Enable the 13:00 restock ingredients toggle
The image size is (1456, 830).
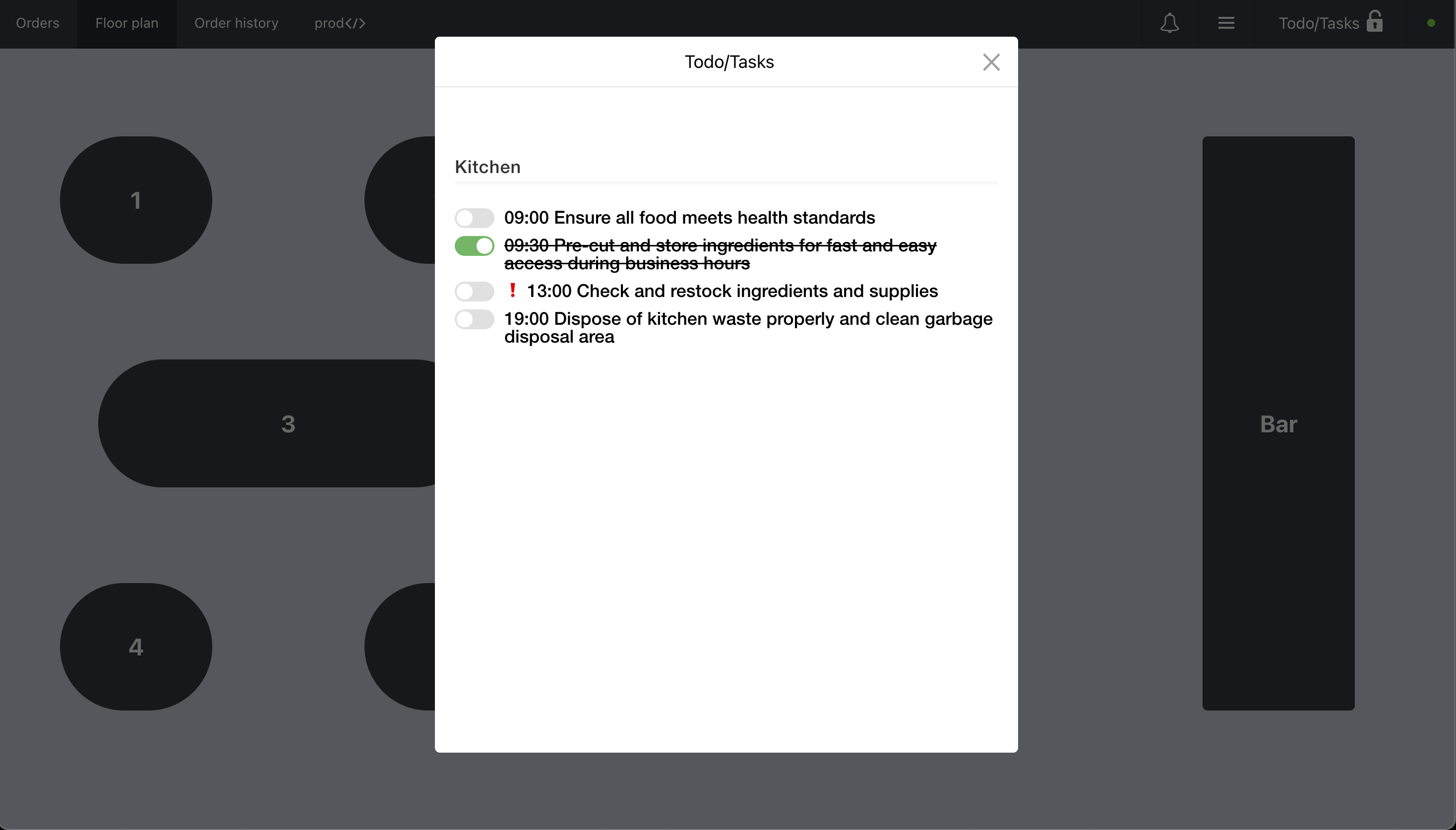pyautogui.click(x=475, y=291)
